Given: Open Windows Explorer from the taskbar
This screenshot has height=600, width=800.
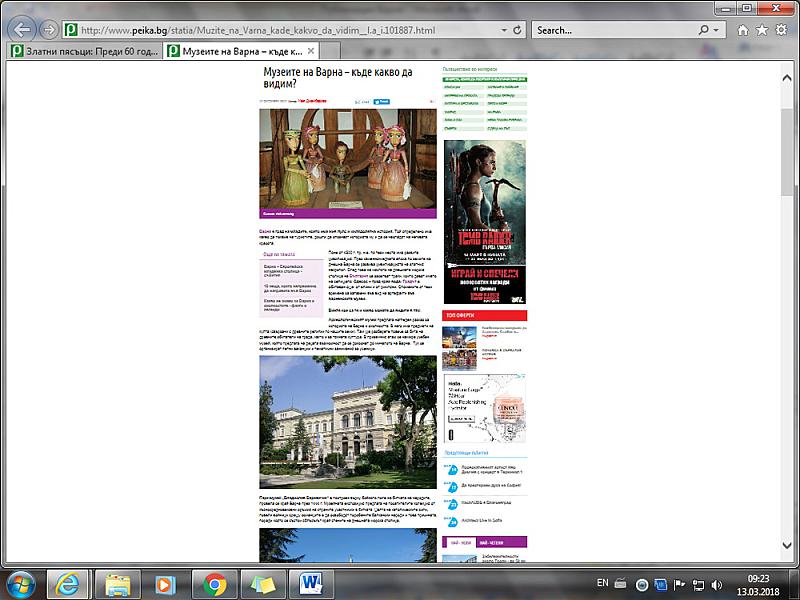Looking at the screenshot, I should click(x=118, y=582).
